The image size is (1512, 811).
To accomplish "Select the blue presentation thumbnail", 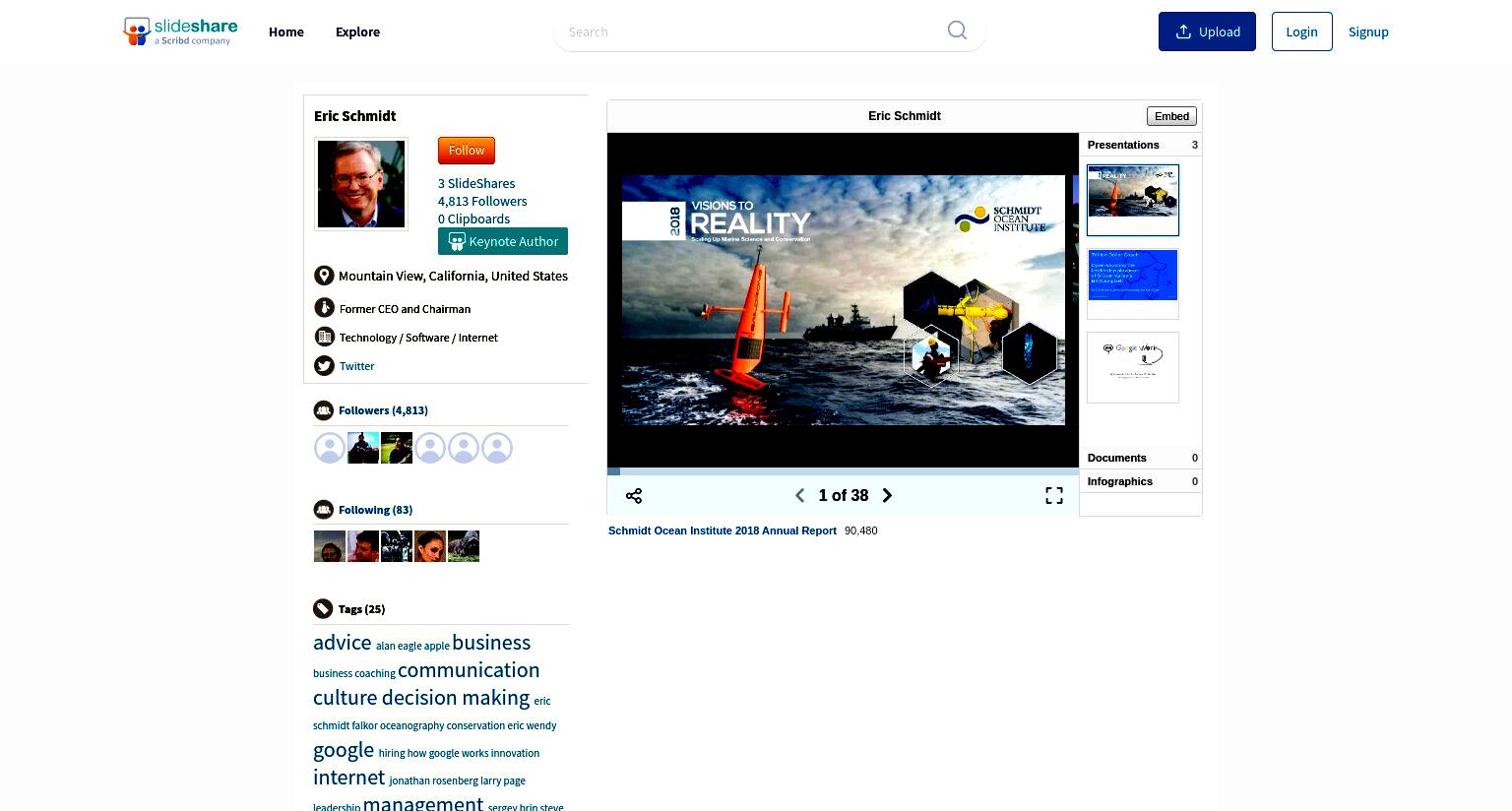I will coord(1133,283).
